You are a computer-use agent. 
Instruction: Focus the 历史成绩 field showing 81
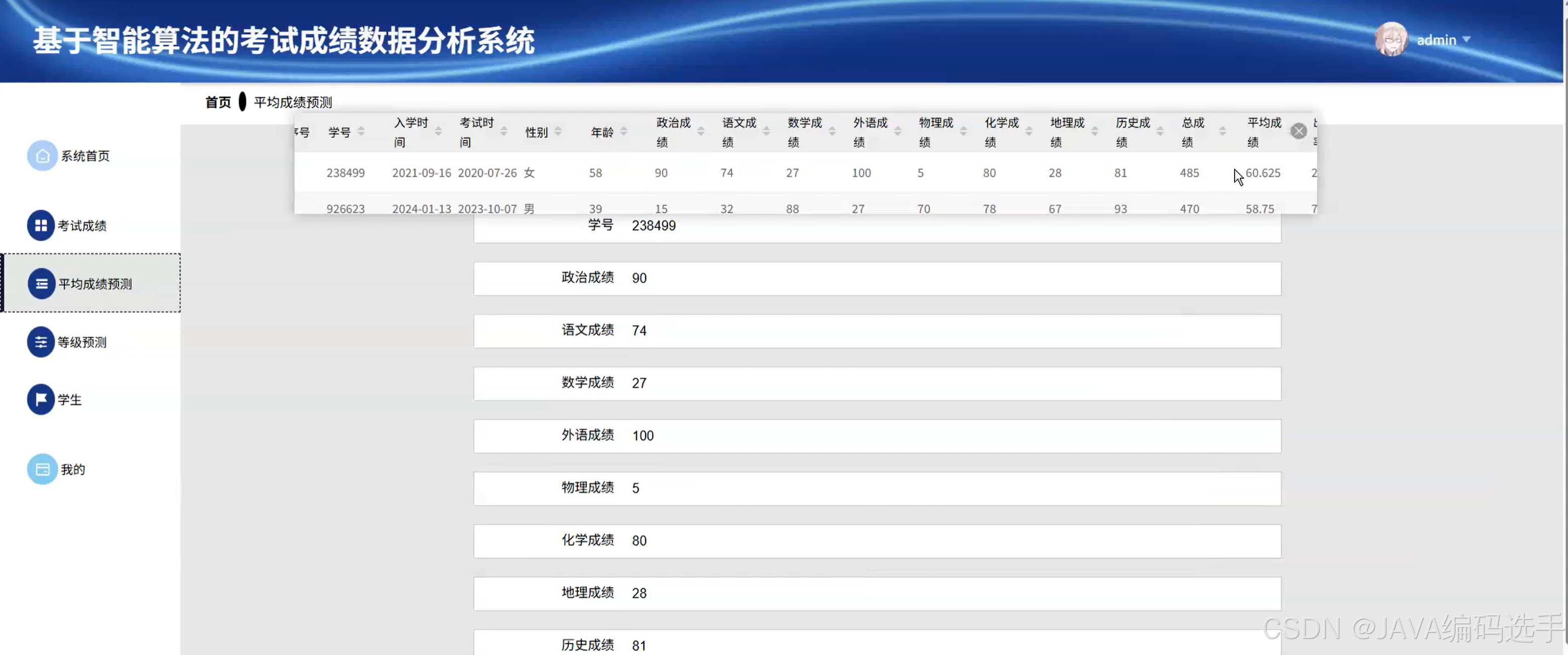pyautogui.click(x=877, y=643)
